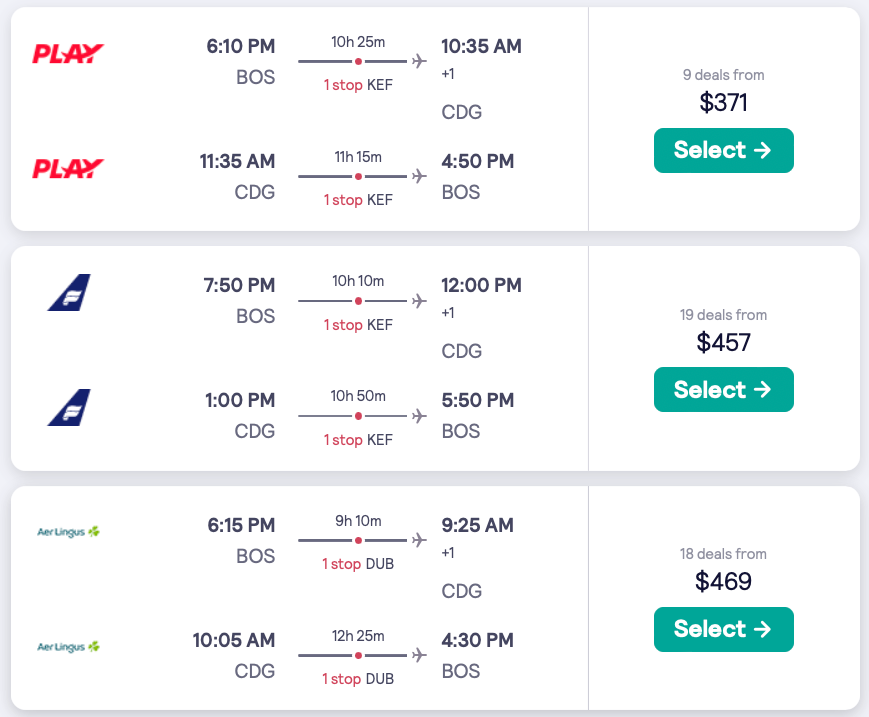
Task: Click the 4:30 PM BOS arrival time
Action: (477, 640)
